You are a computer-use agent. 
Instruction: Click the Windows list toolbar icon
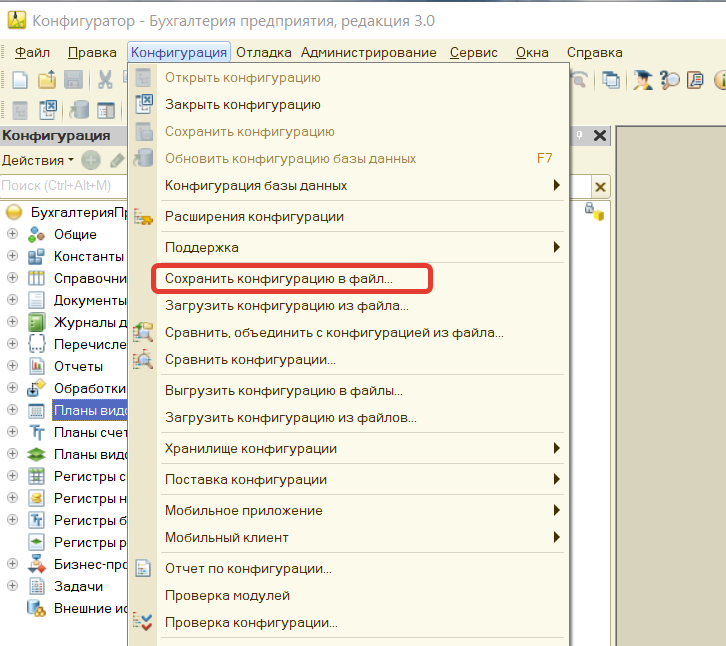[x=609, y=80]
